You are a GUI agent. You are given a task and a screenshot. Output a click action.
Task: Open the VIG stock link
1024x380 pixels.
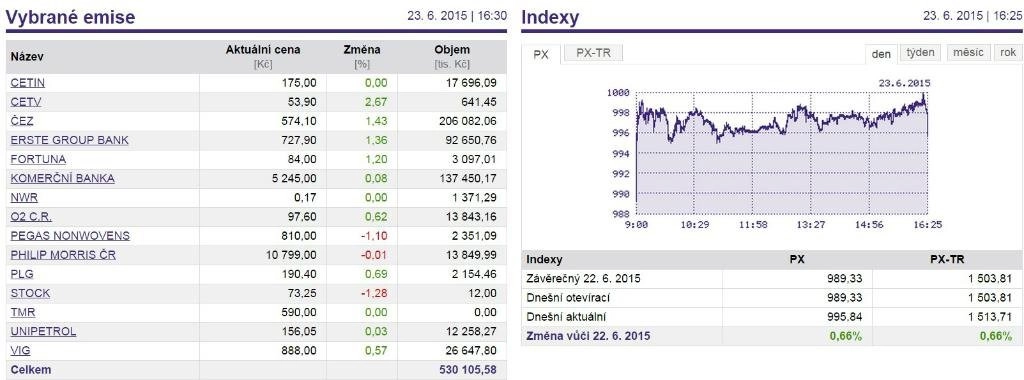(20, 351)
